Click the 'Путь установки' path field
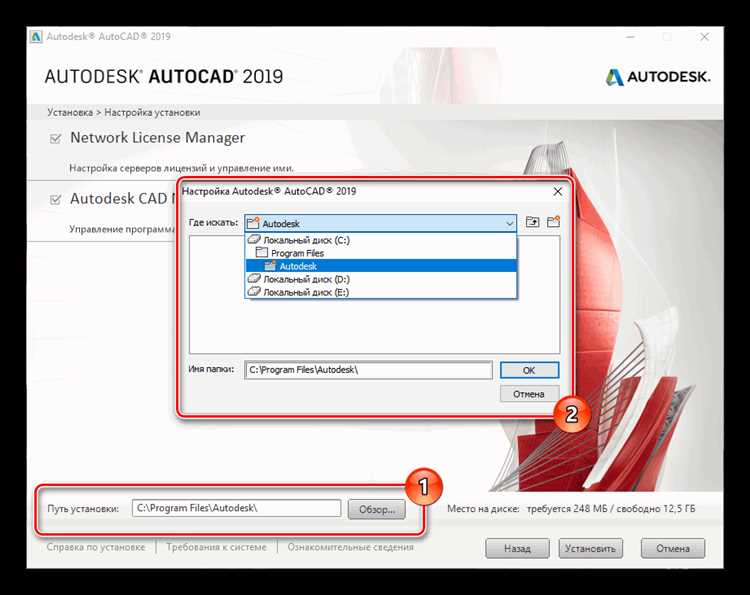The height and width of the screenshot is (595, 750). [236, 508]
